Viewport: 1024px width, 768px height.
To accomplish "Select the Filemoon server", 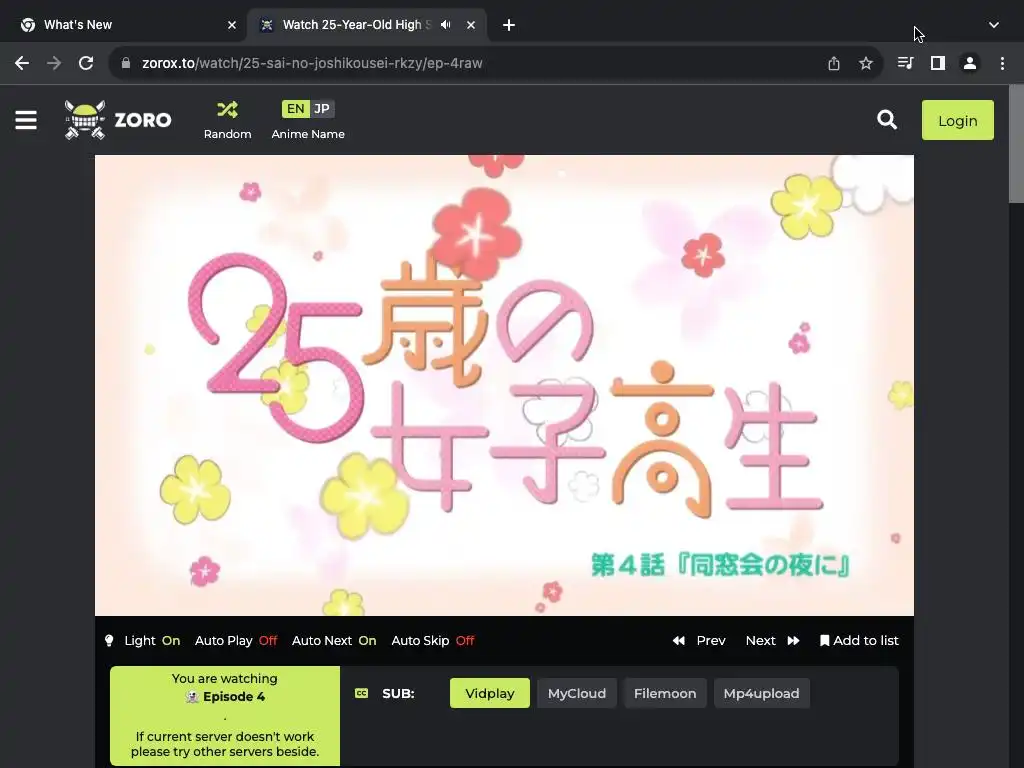I will pyautogui.click(x=665, y=694).
